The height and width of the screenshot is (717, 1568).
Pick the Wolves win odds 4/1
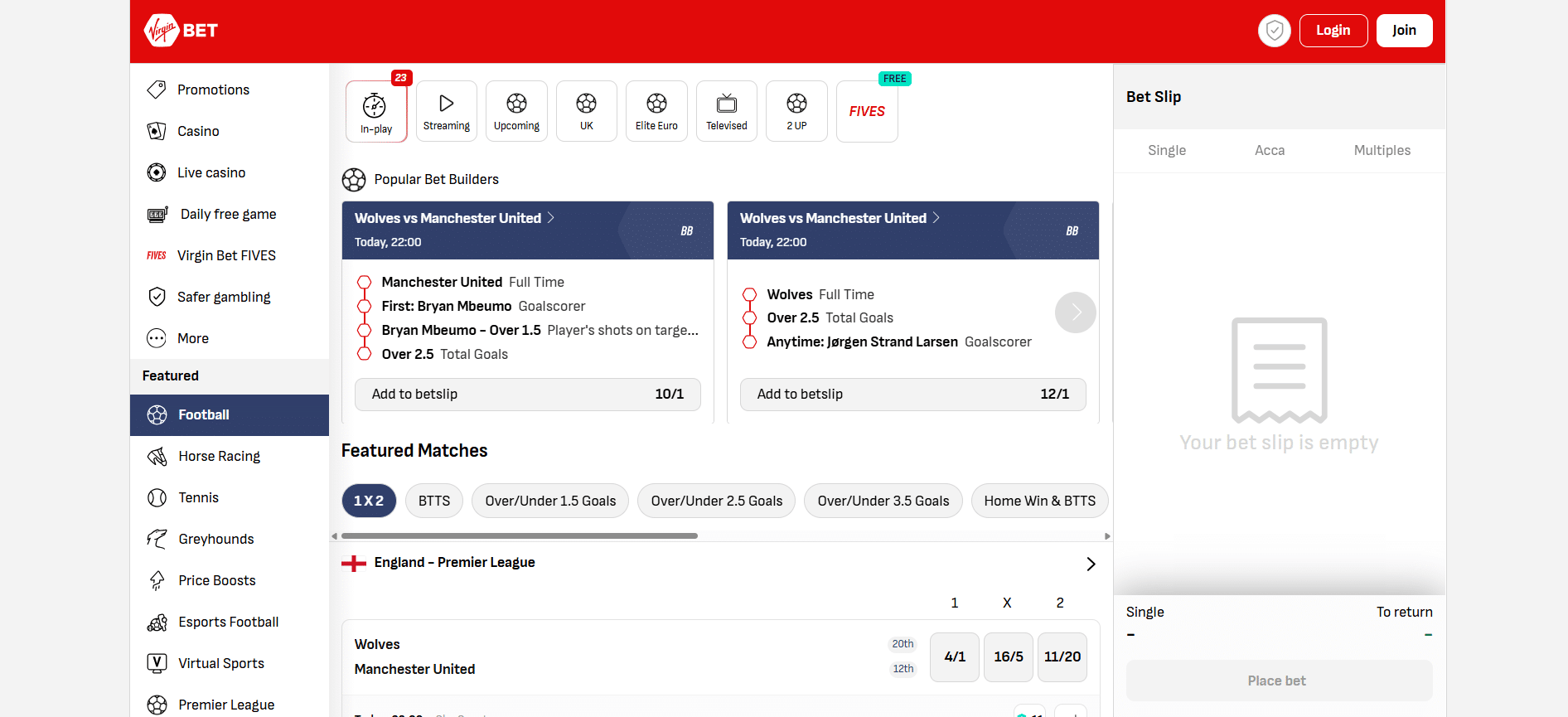[955, 657]
